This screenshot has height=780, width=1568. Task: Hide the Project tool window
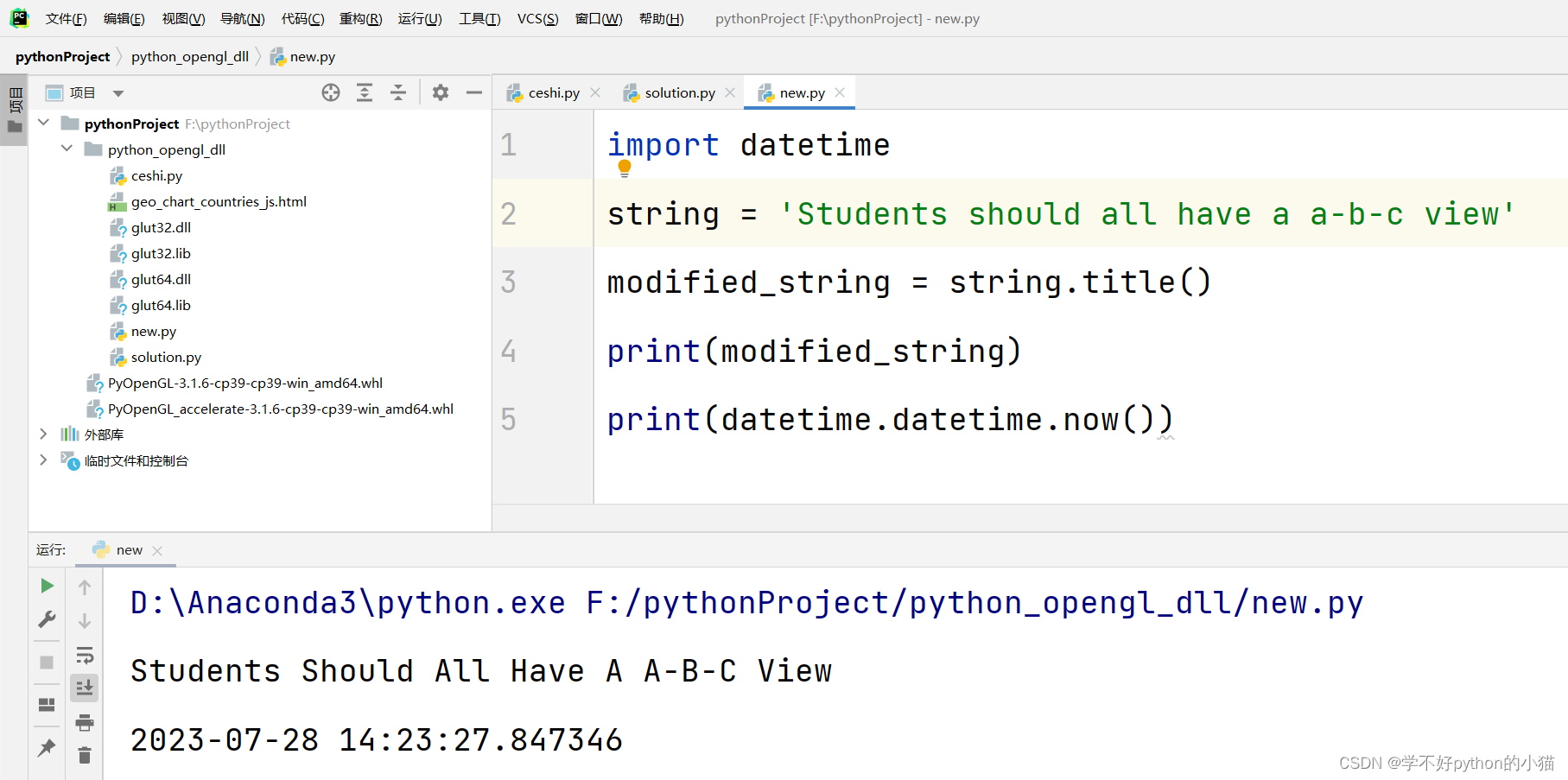click(473, 92)
